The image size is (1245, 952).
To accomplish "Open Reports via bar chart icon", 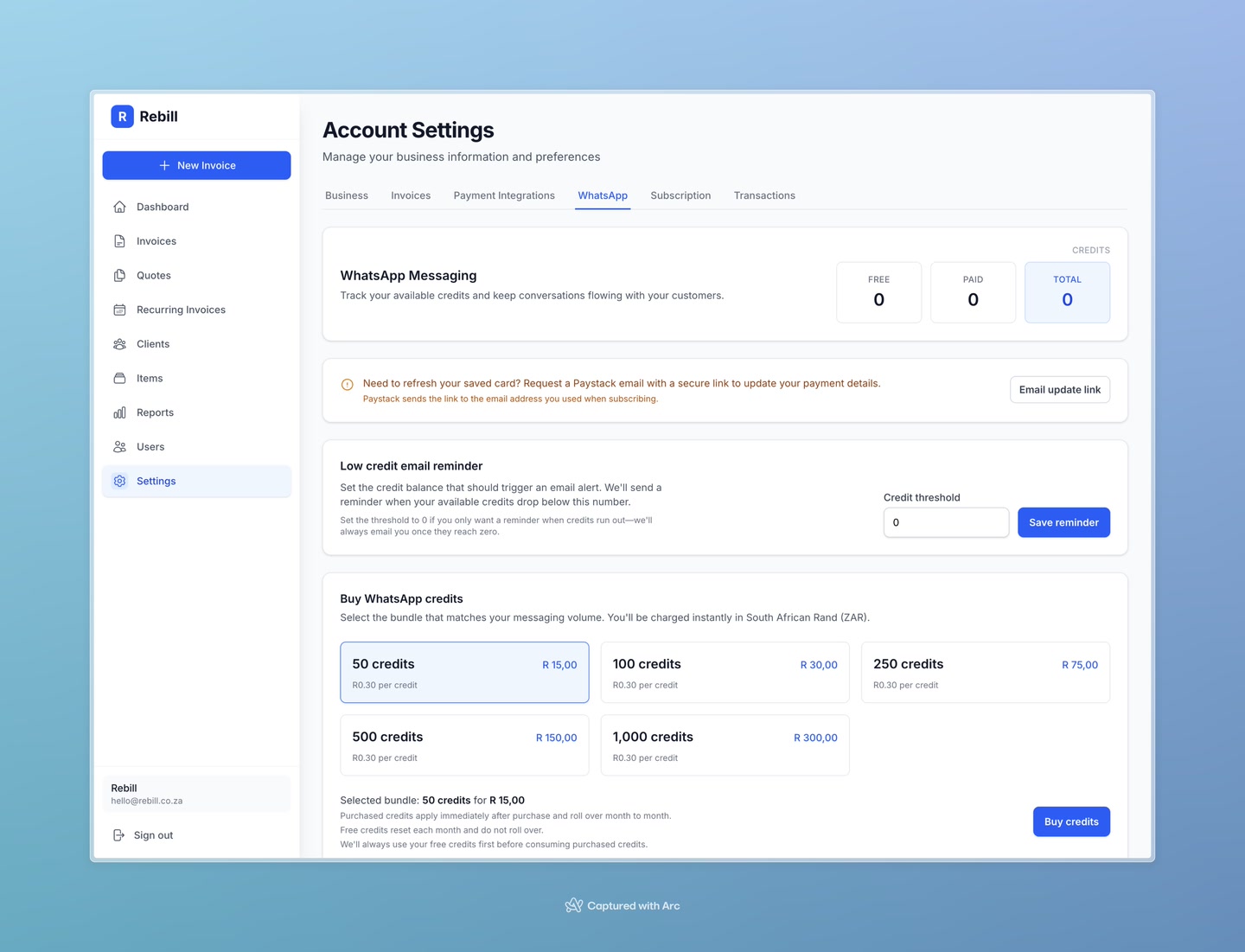I will pyautogui.click(x=120, y=412).
